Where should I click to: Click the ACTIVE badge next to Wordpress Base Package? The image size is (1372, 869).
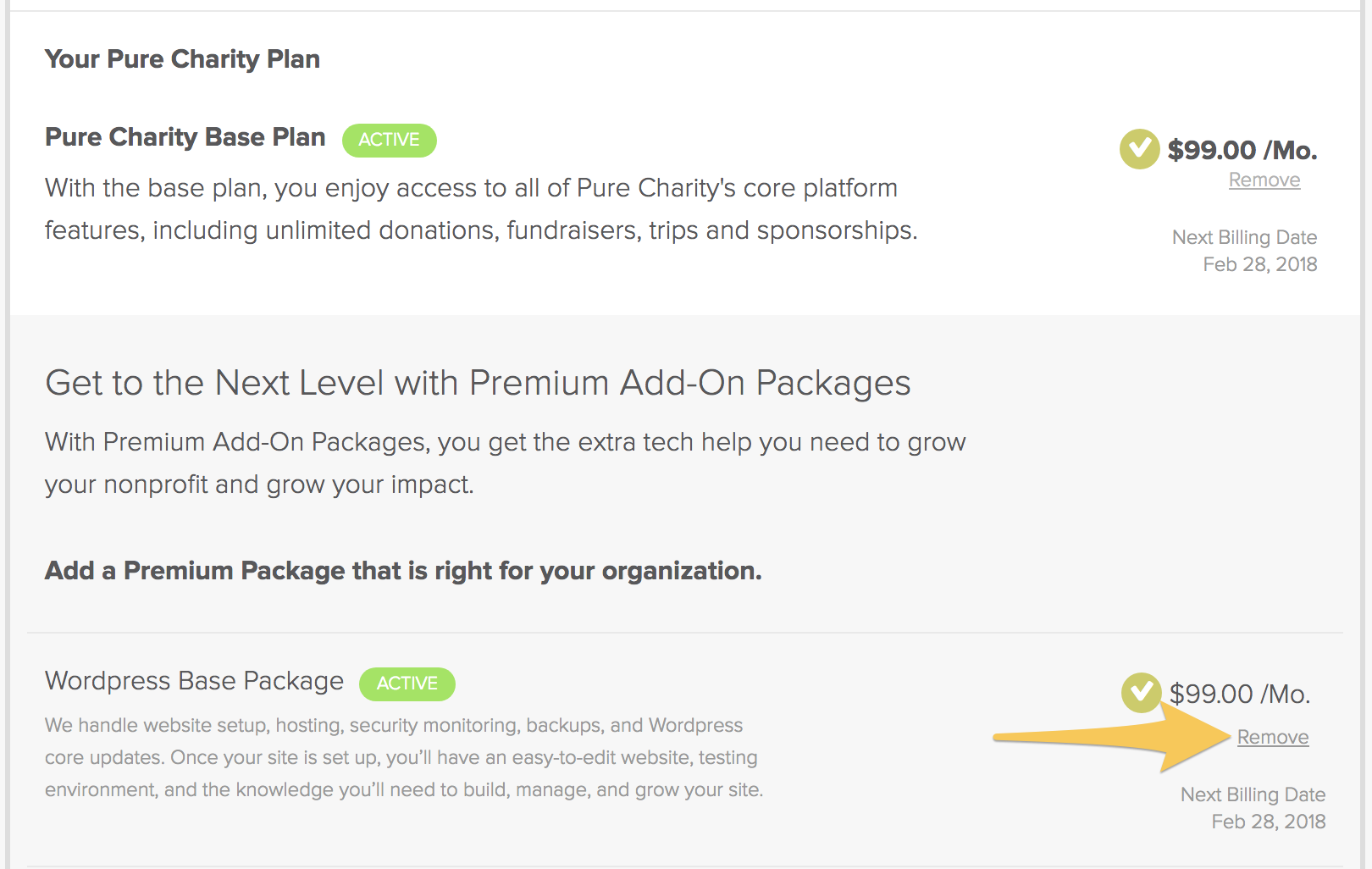click(407, 684)
